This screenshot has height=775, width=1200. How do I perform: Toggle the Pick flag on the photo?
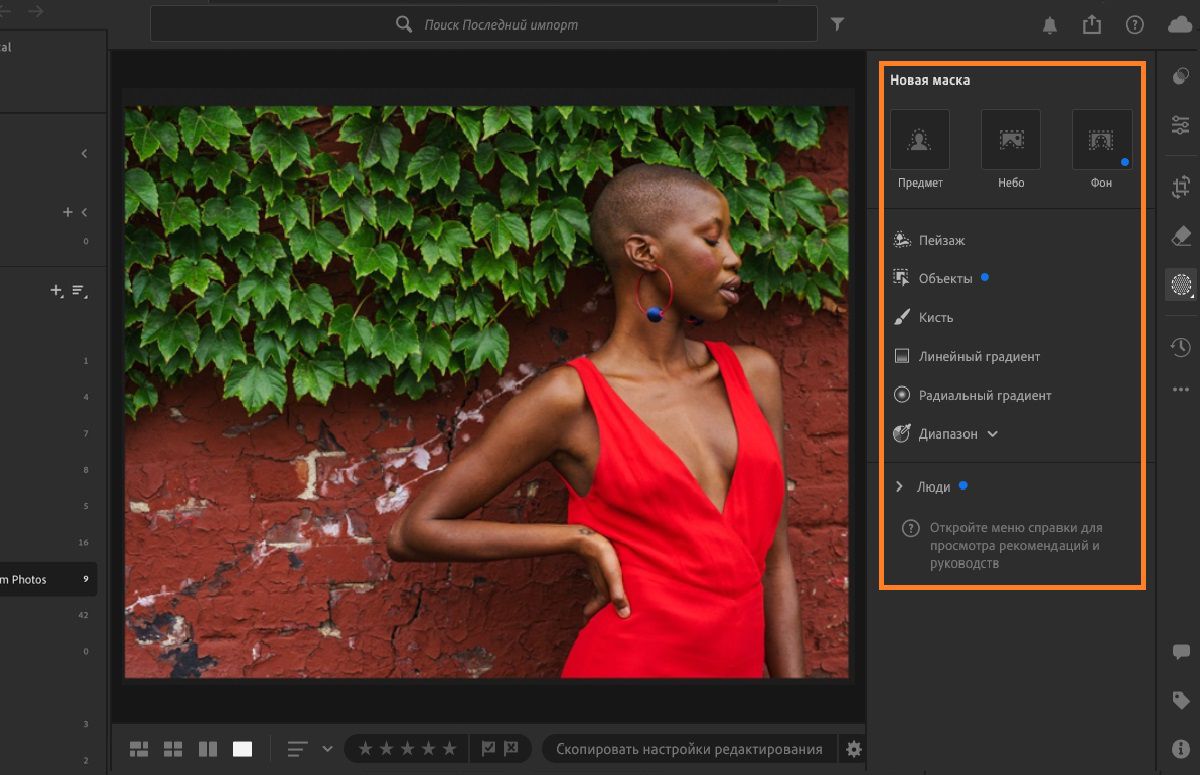coord(490,747)
